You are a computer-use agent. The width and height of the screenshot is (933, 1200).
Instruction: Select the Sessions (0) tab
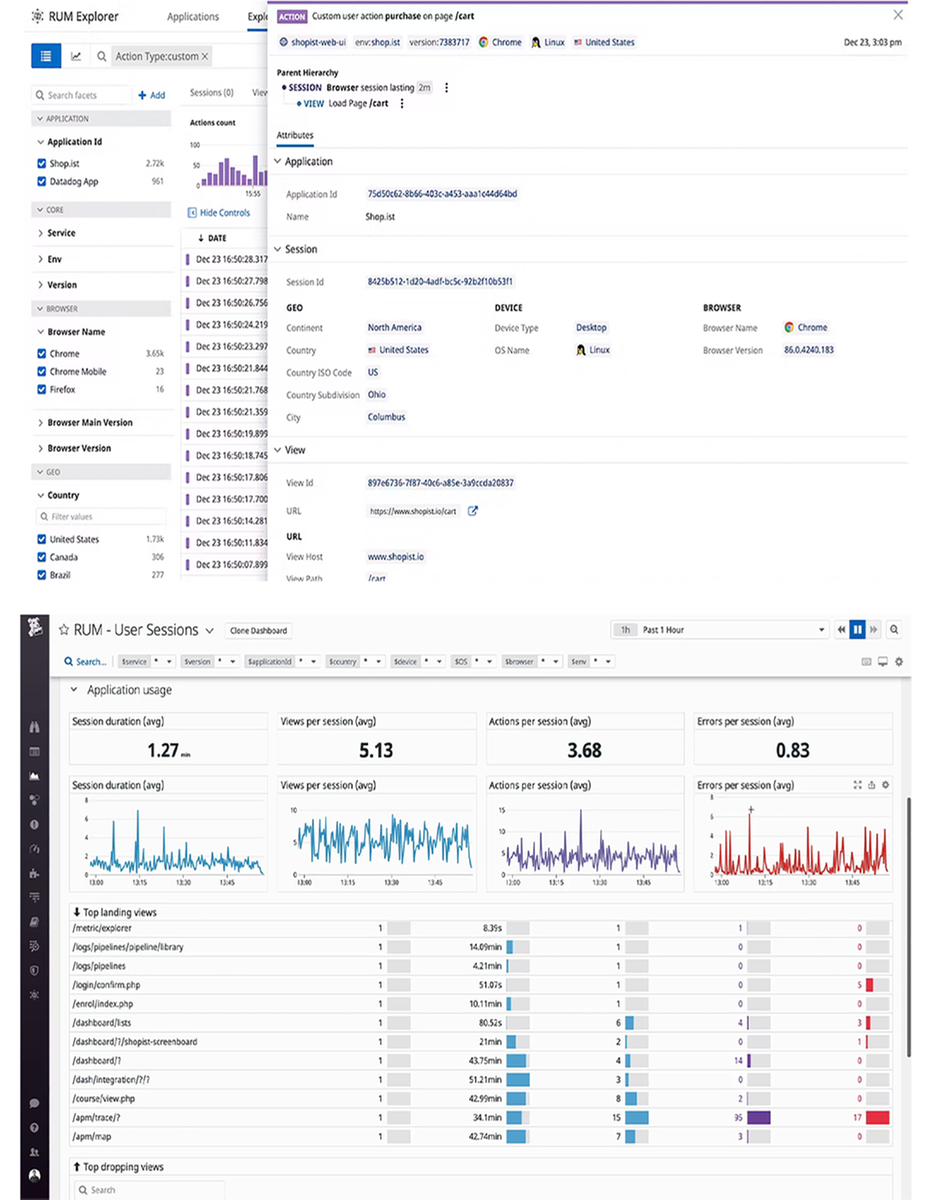212,93
